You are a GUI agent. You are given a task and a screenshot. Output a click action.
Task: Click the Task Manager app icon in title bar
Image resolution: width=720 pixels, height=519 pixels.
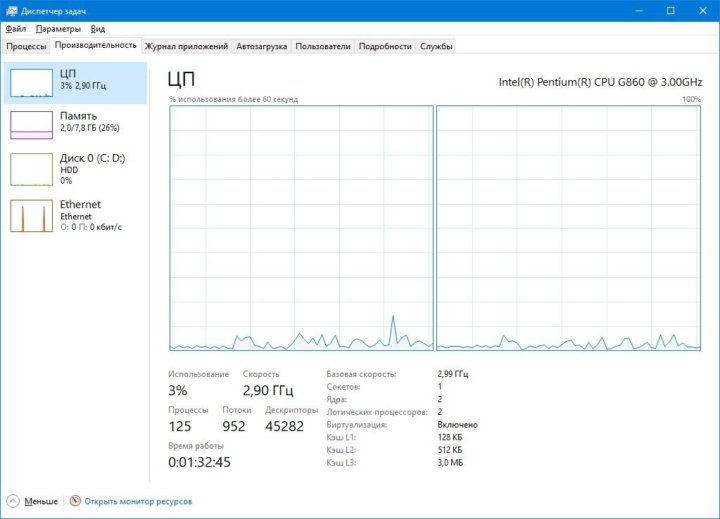(x=11, y=10)
